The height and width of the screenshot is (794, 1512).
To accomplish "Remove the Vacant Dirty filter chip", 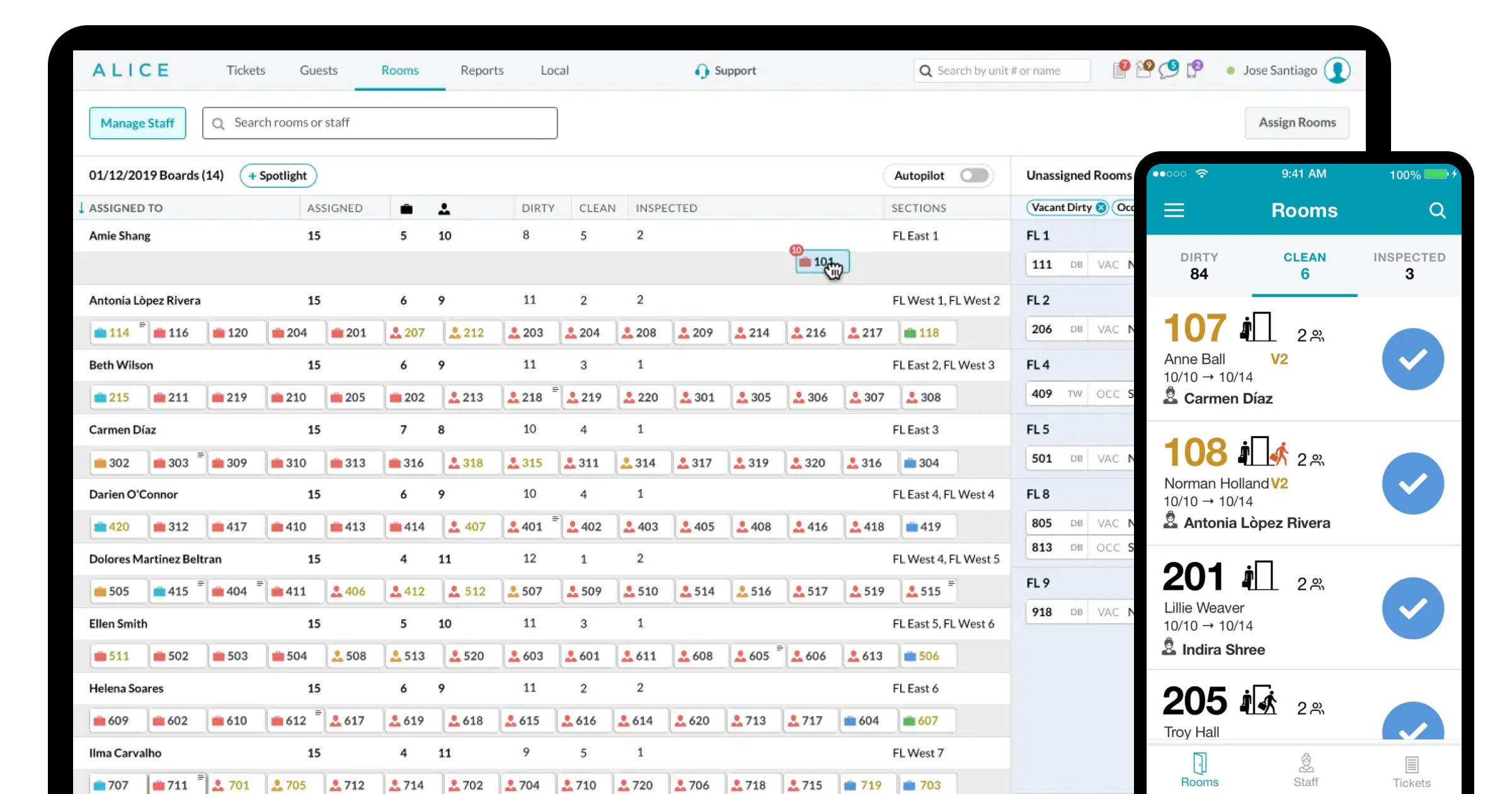I will click(x=1101, y=207).
